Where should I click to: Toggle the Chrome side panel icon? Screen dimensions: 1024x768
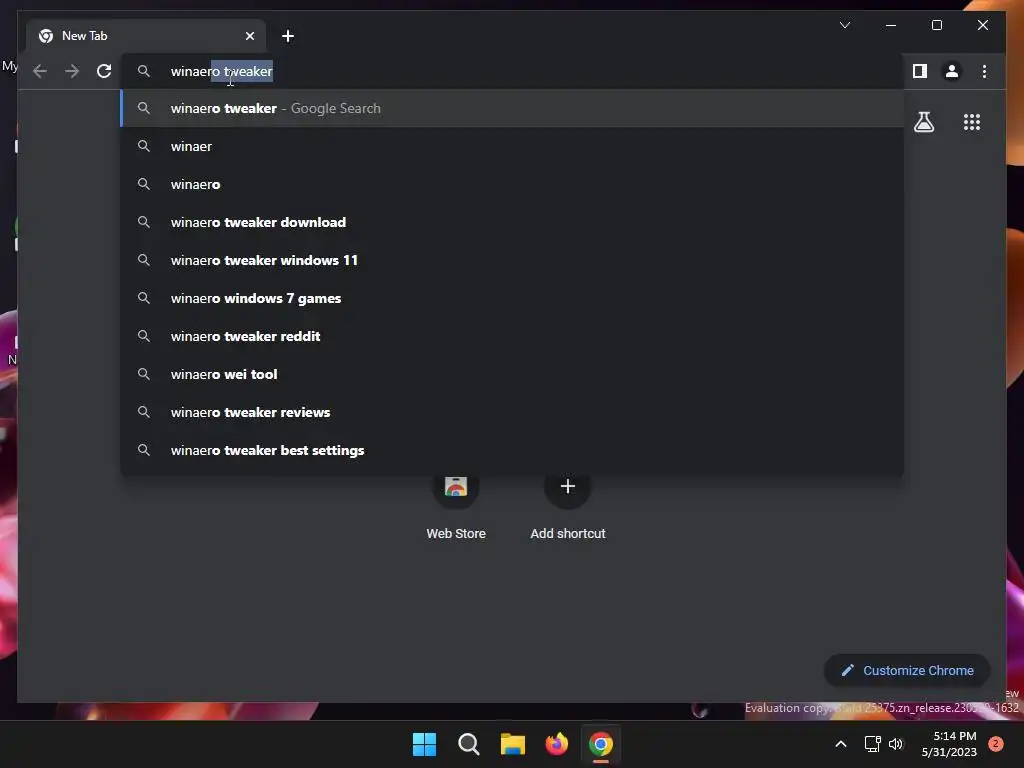click(920, 71)
